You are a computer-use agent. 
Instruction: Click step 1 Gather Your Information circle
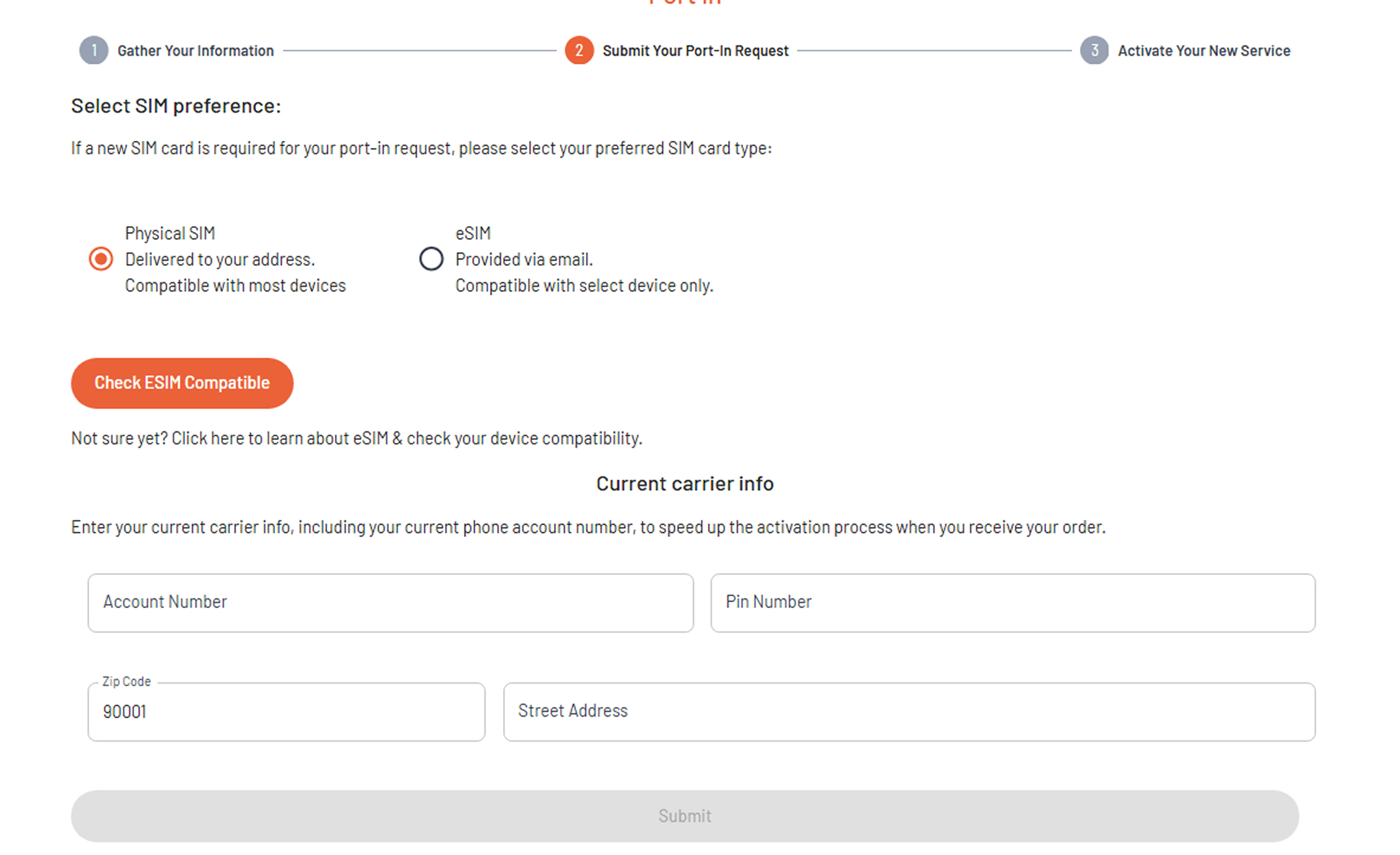click(93, 50)
